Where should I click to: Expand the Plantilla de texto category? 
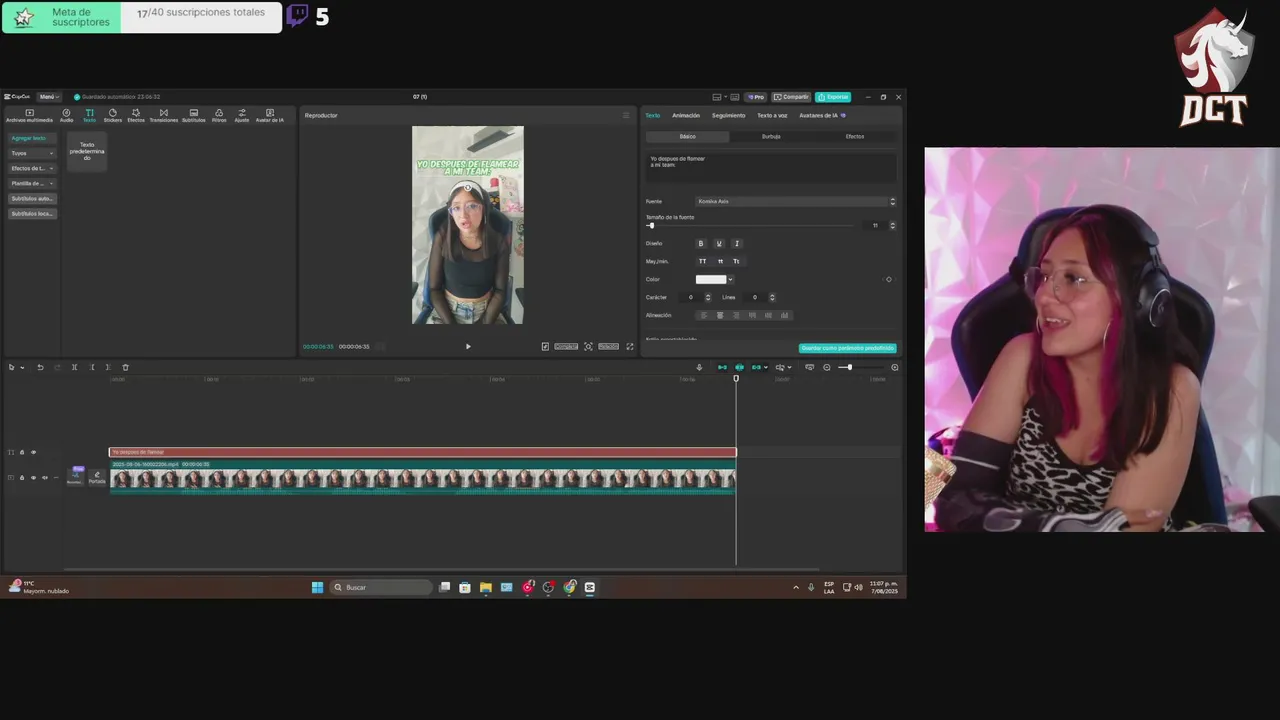[32, 183]
